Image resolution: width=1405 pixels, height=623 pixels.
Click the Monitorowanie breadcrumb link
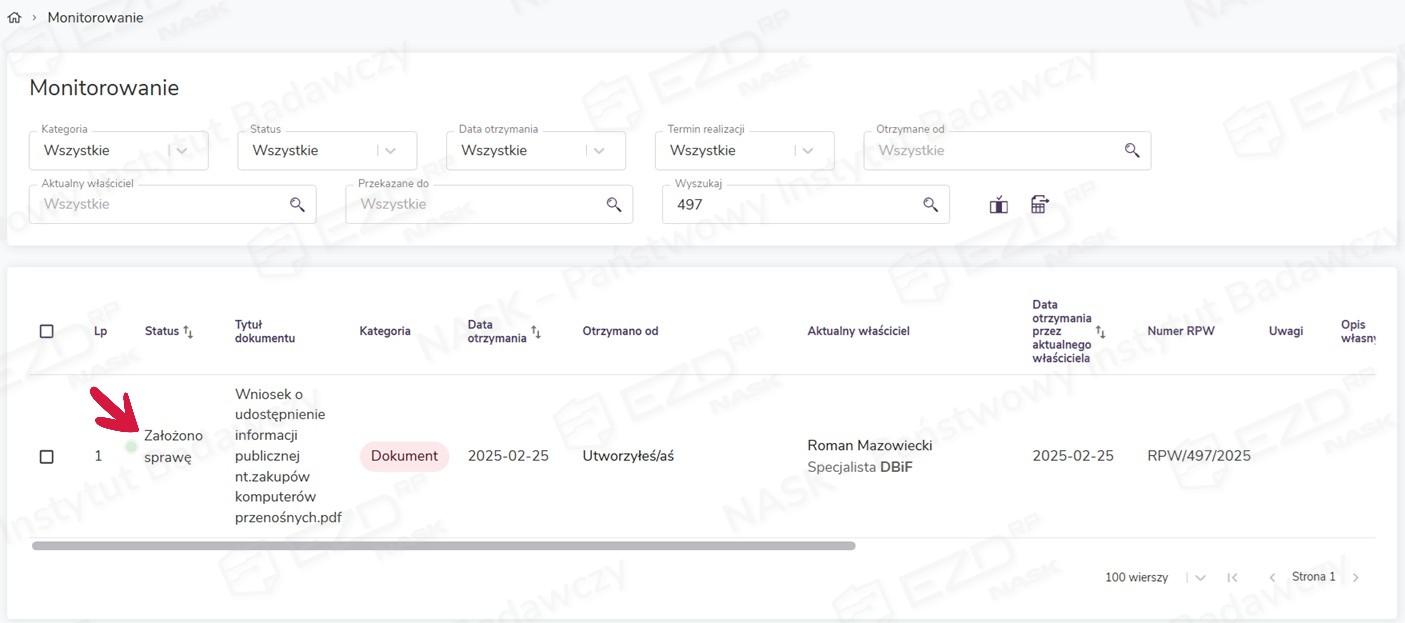coord(95,18)
